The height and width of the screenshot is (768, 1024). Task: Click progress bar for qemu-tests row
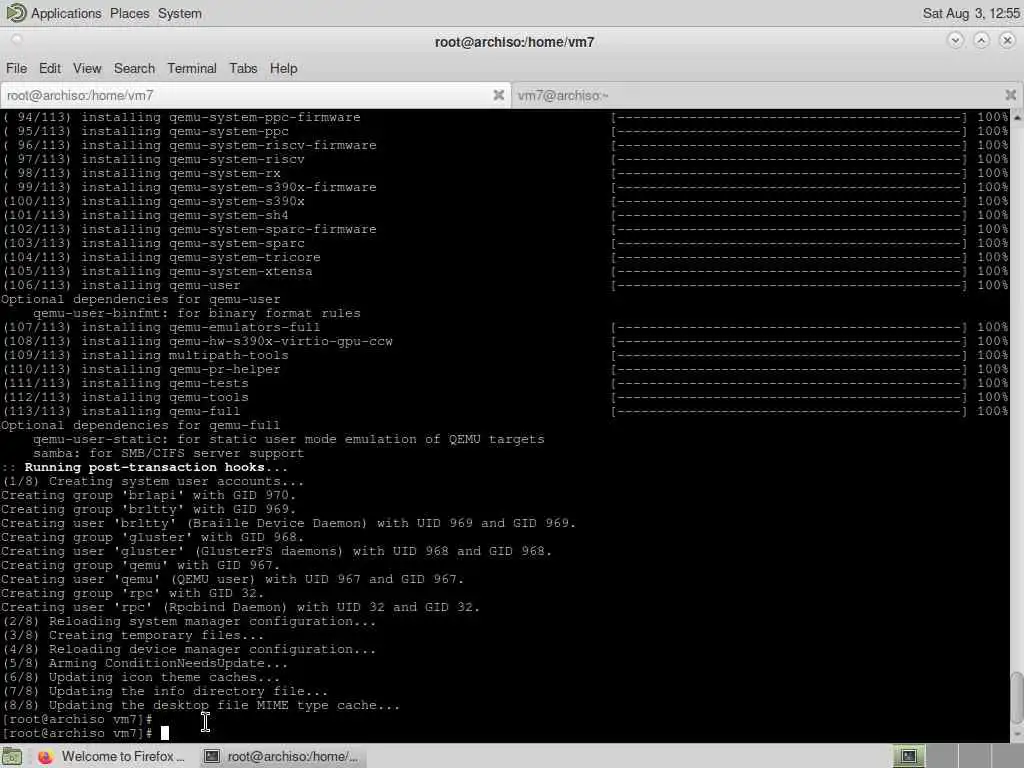pyautogui.click(x=788, y=383)
